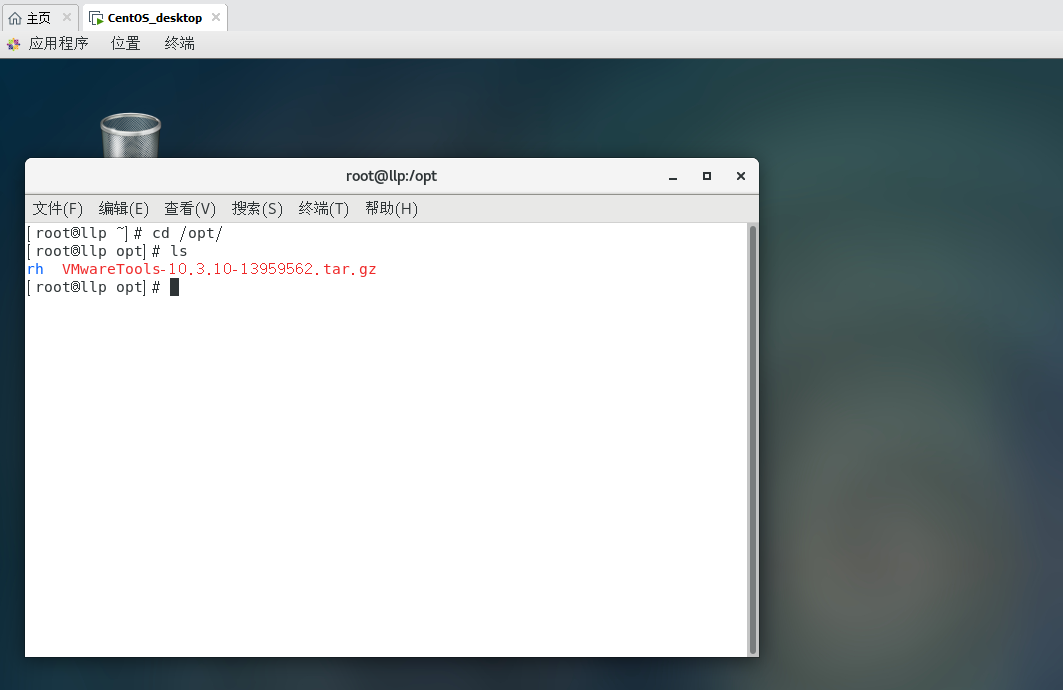
Task: Open the 帮助(H) menu in terminal
Action: point(391,209)
